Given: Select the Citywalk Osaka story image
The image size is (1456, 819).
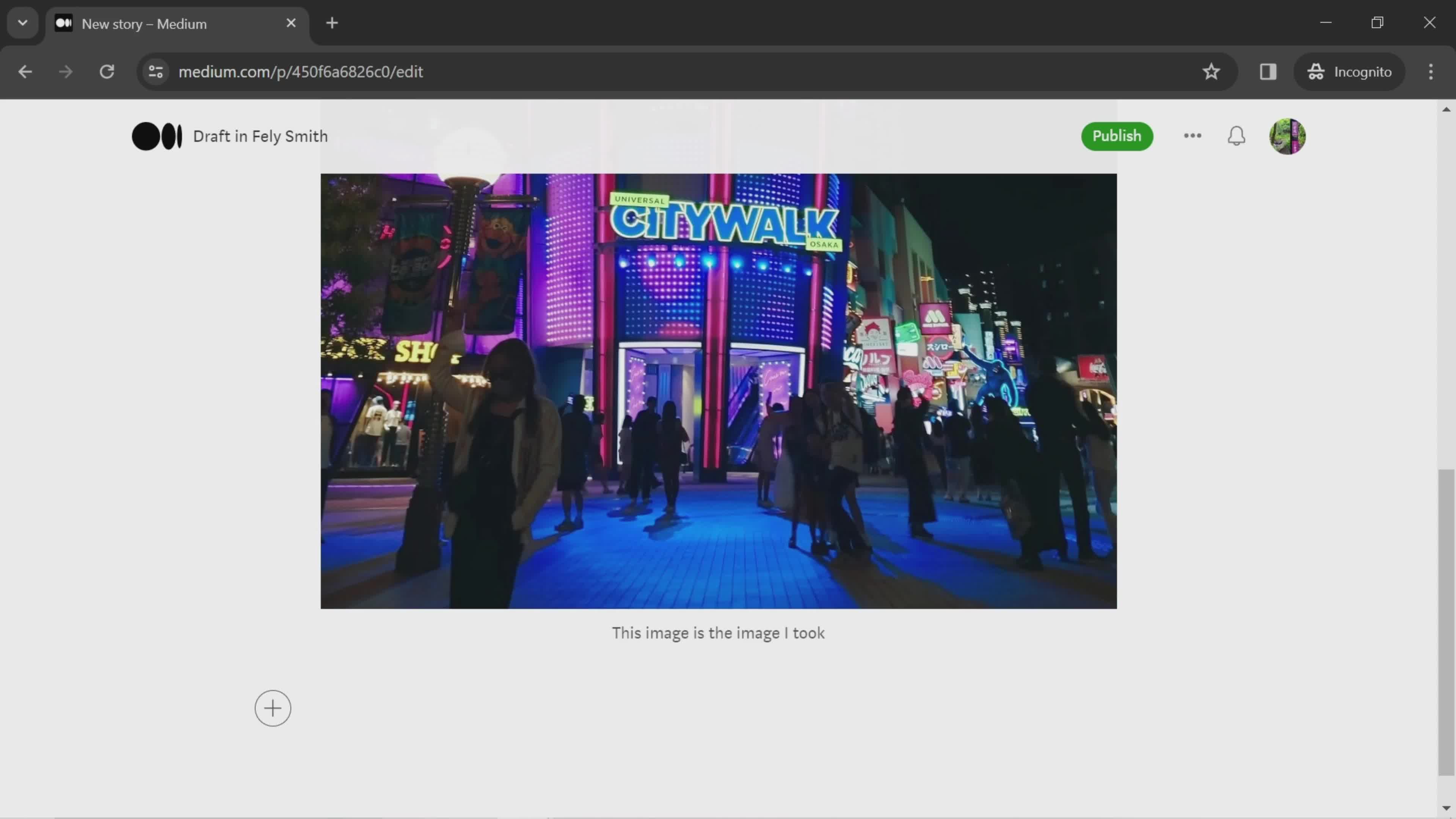Looking at the screenshot, I should pos(719,391).
